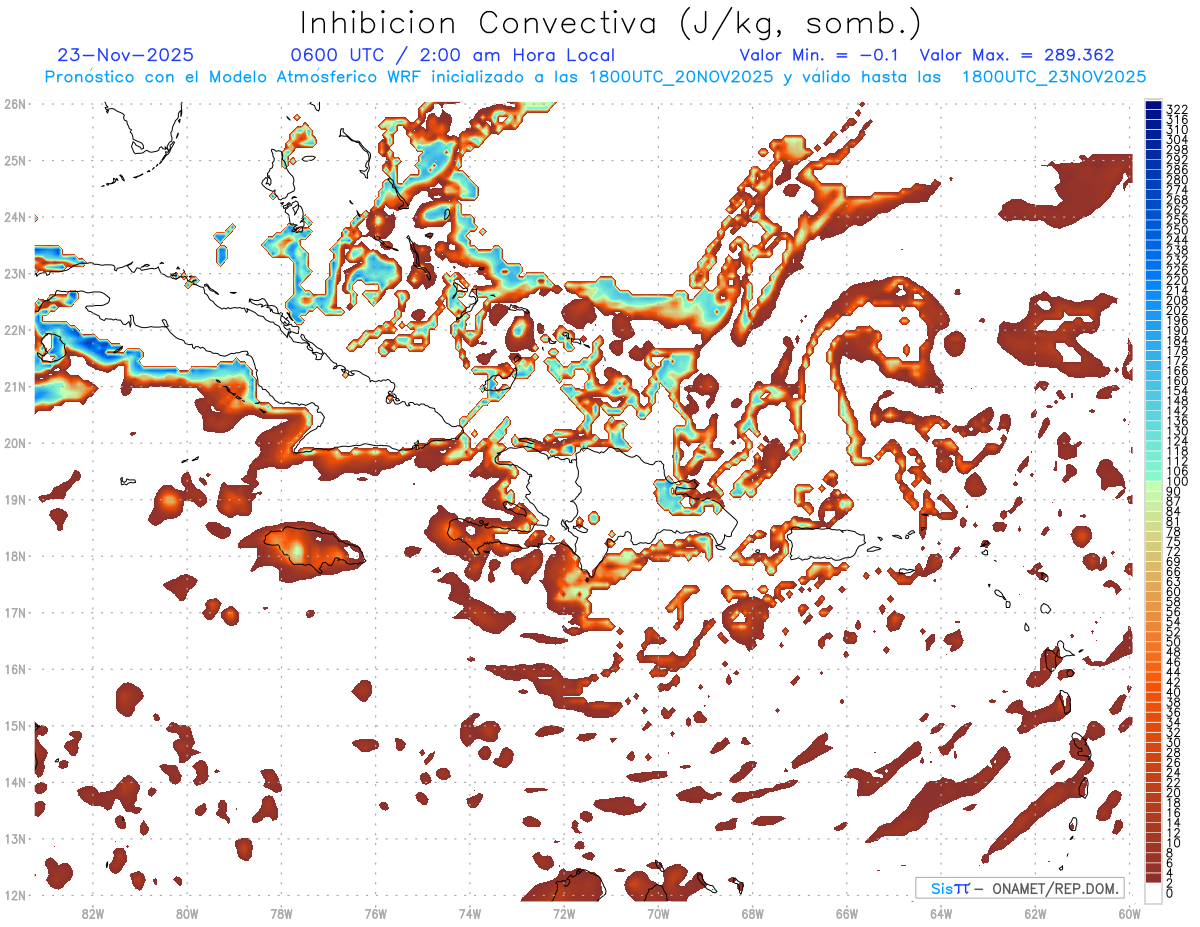Viewport: 1200px width, 927px height.
Task: Click the 18N latitude label
Action: [15, 555]
